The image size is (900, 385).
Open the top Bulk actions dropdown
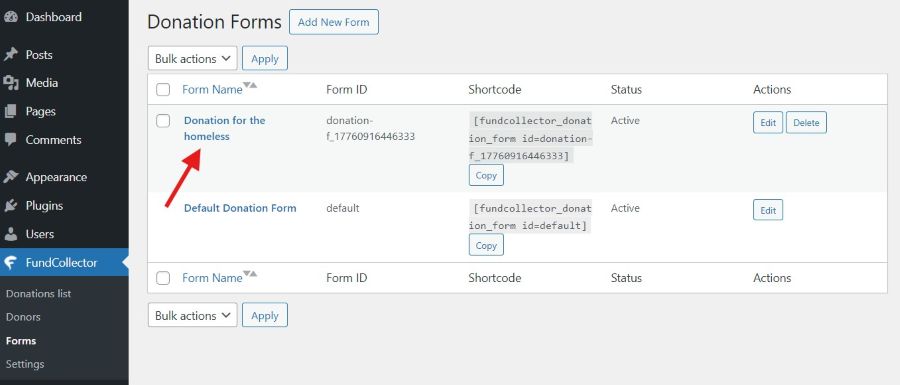tap(192, 59)
